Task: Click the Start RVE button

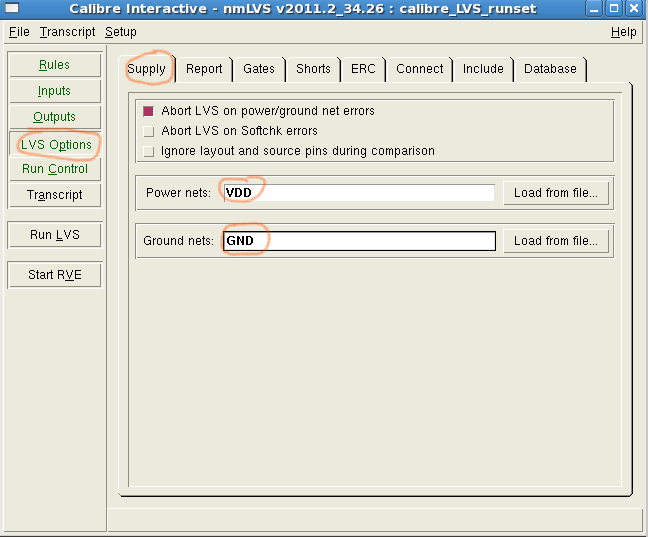Action: [54, 274]
